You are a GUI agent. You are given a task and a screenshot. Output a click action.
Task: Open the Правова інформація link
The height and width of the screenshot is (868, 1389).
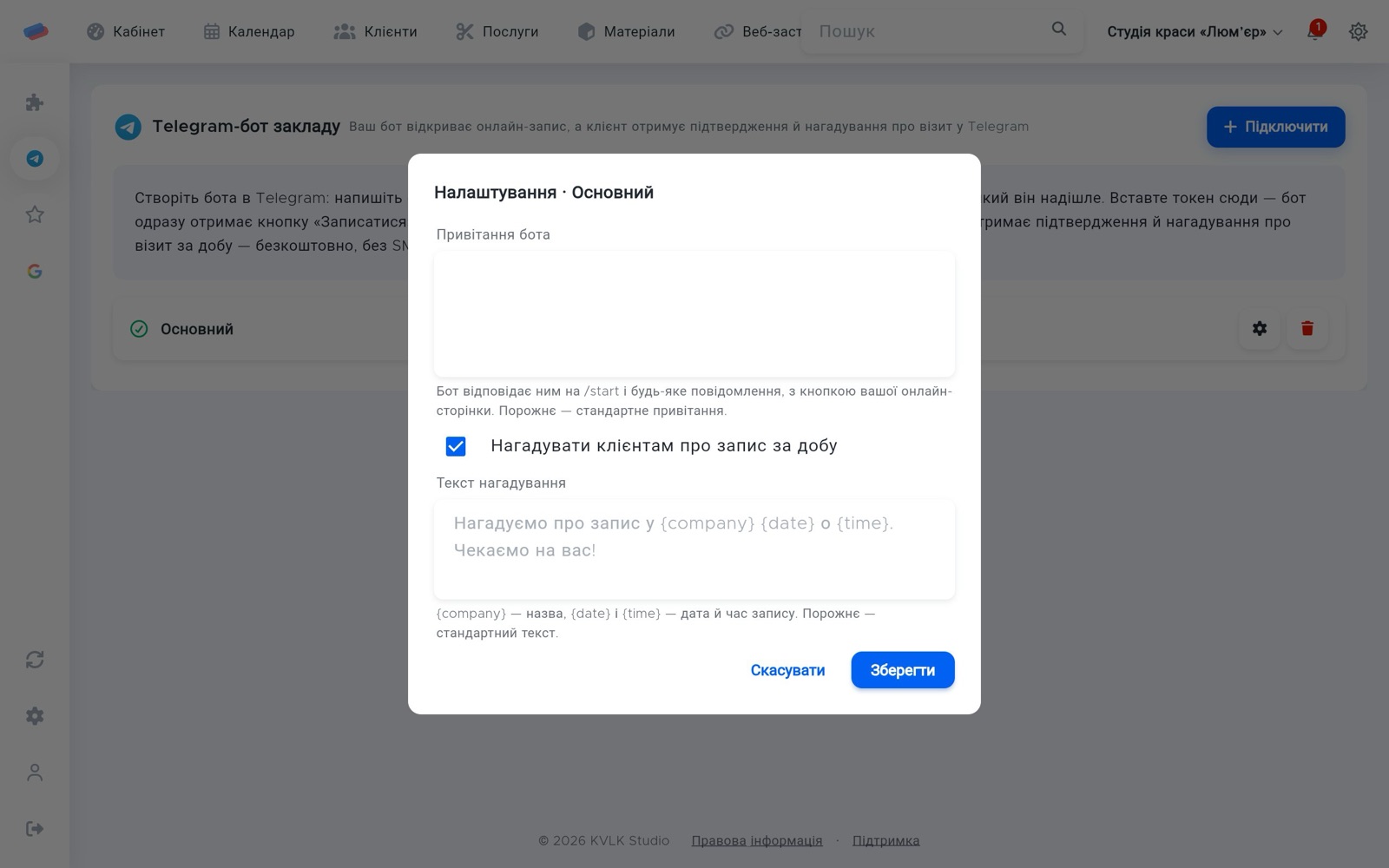757,840
